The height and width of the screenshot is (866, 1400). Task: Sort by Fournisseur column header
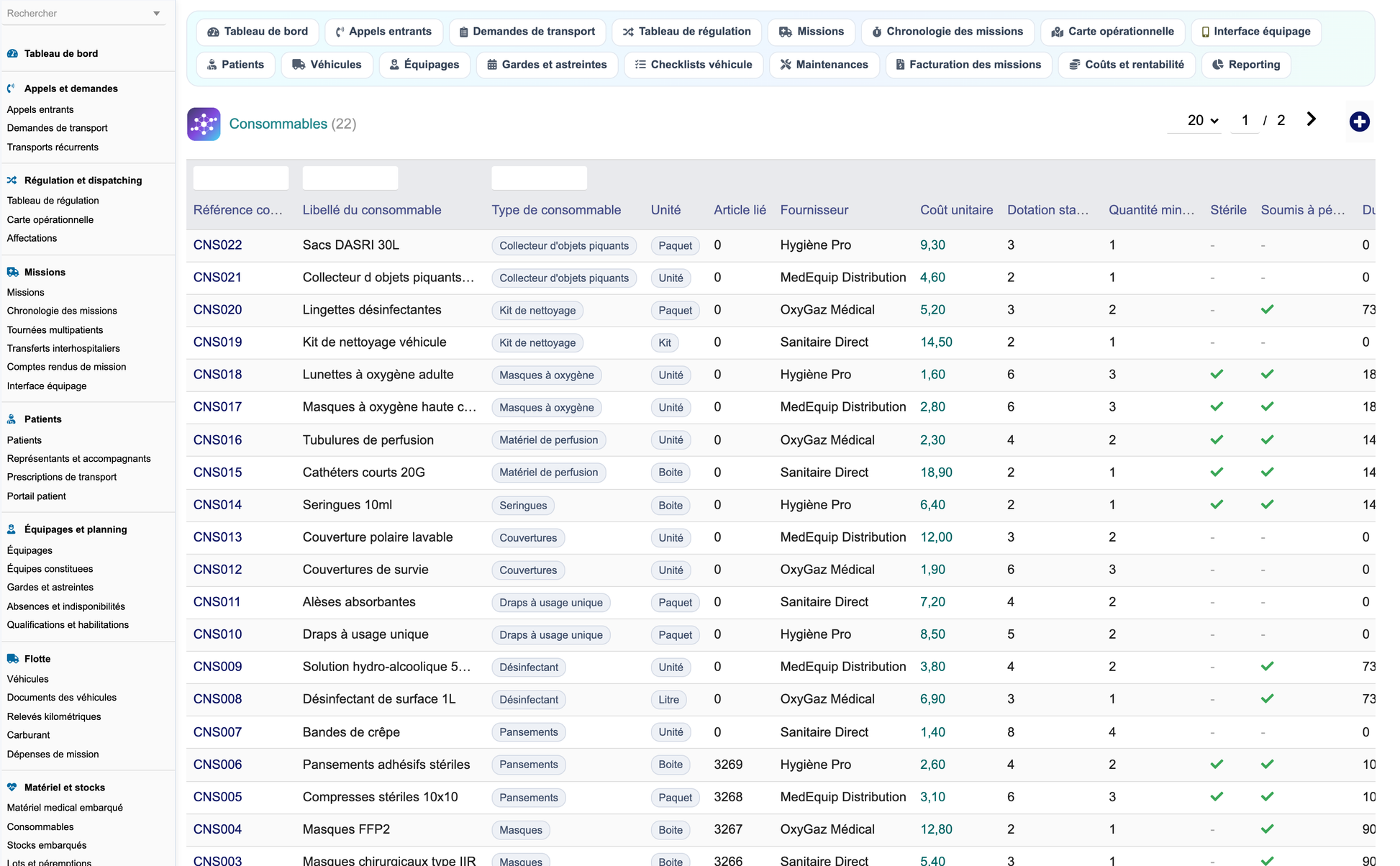pyautogui.click(x=814, y=210)
